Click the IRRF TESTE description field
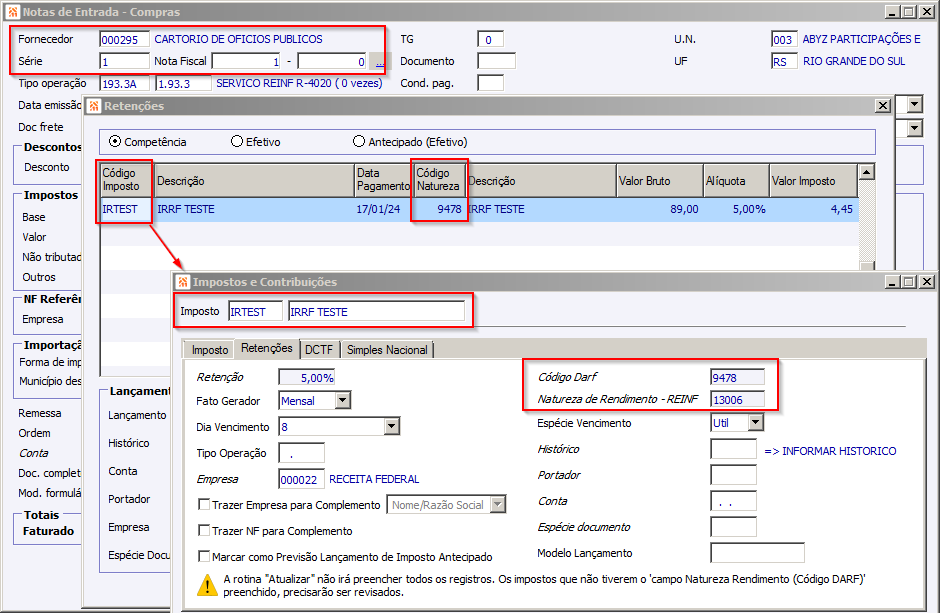Image resolution: width=940 pixels, height=613 pixels. (376, 312)
